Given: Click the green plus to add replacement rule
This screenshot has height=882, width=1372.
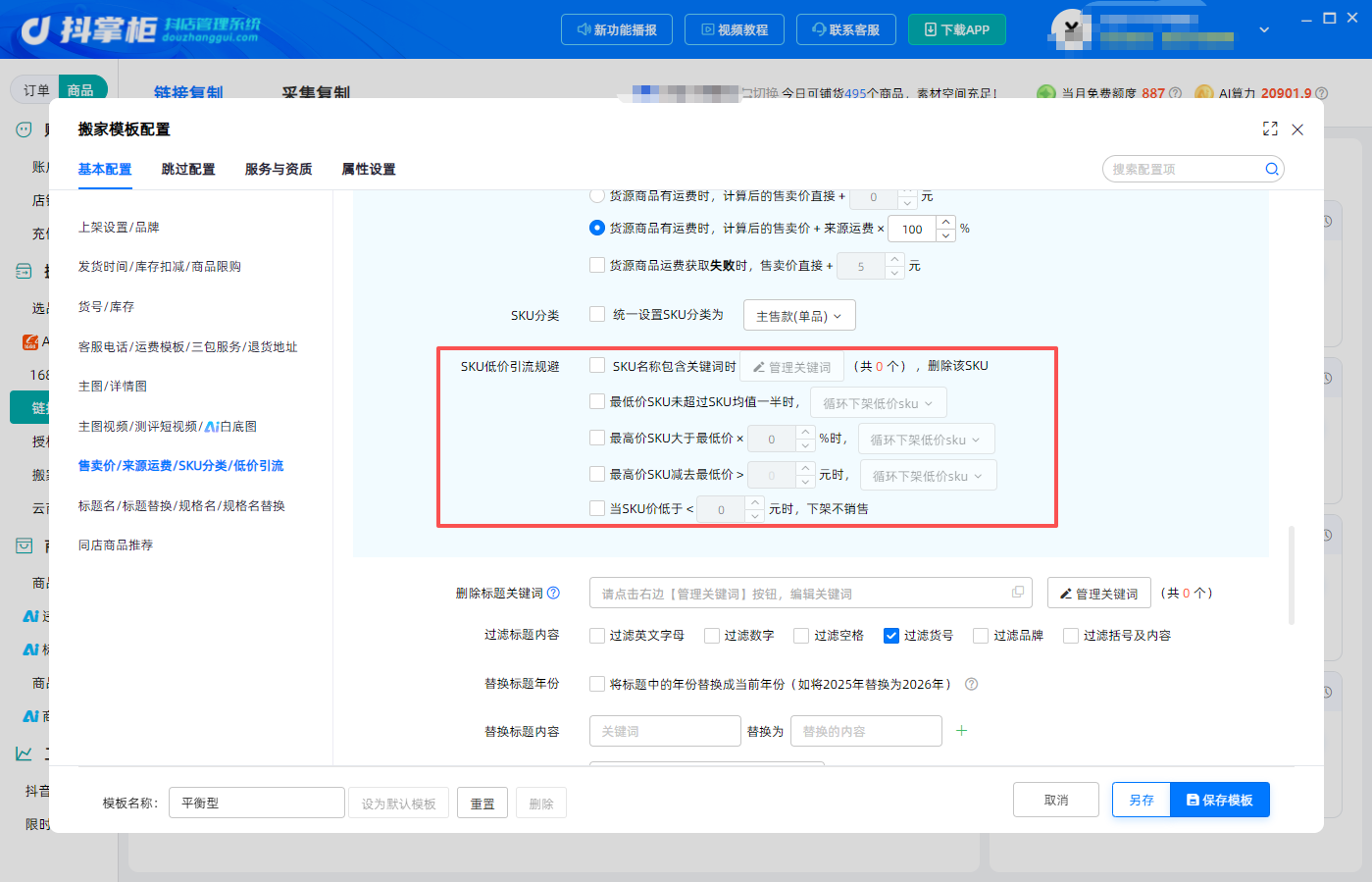Looking at the screenshot, I should coord(961,730).
